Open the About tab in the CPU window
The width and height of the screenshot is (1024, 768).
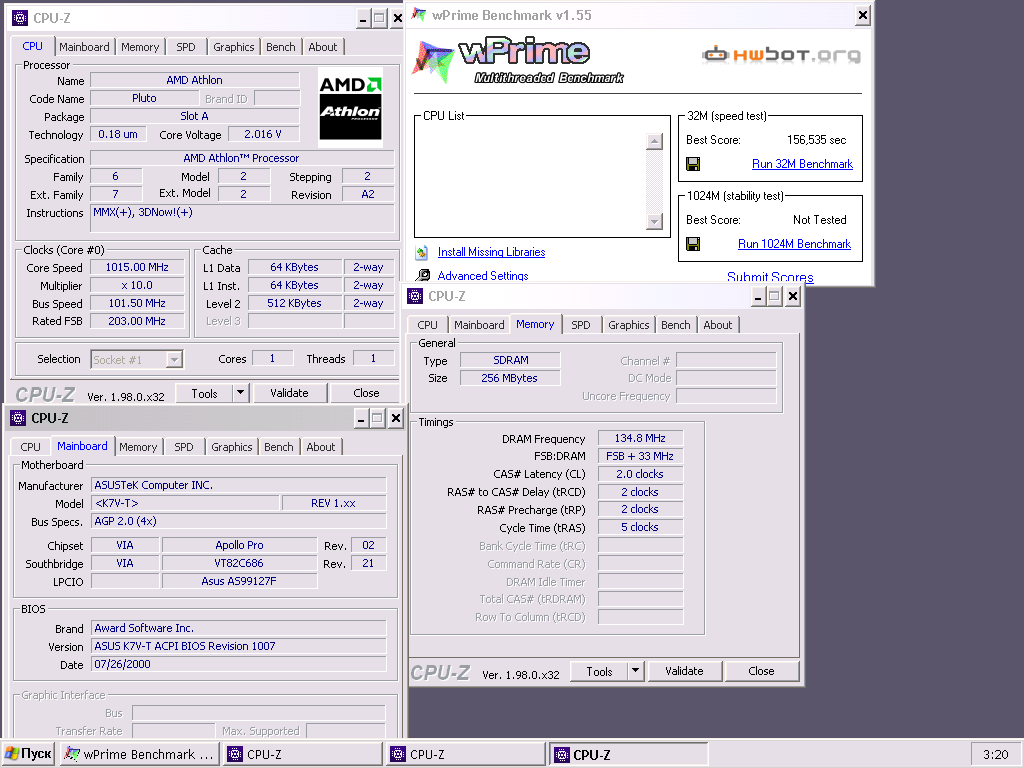pyautogui.click(x=323, y=47)
